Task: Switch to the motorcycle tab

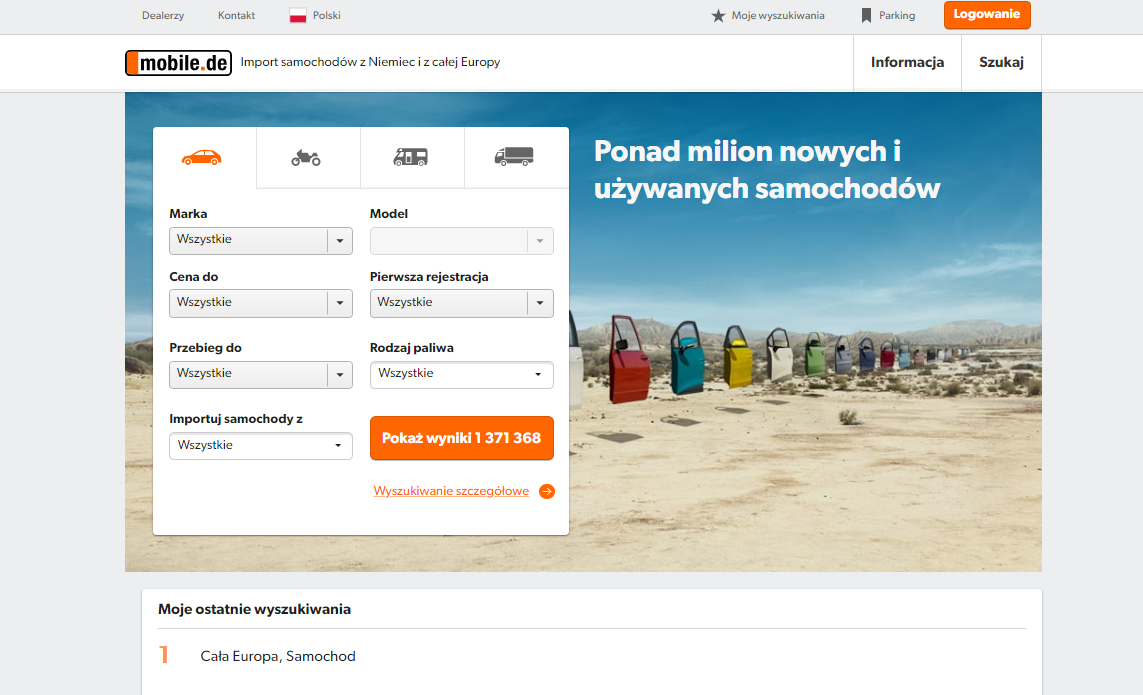Action: pos(306,158)
